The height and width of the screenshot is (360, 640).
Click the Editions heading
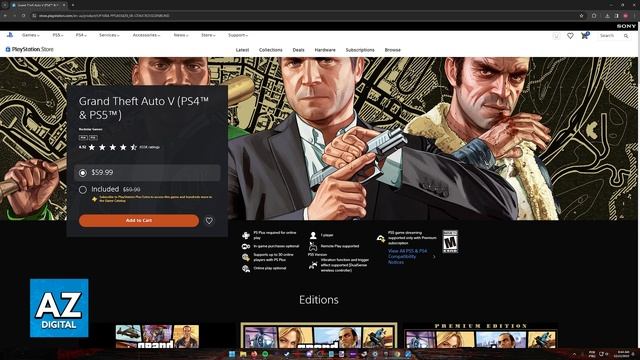pos(318,300)
